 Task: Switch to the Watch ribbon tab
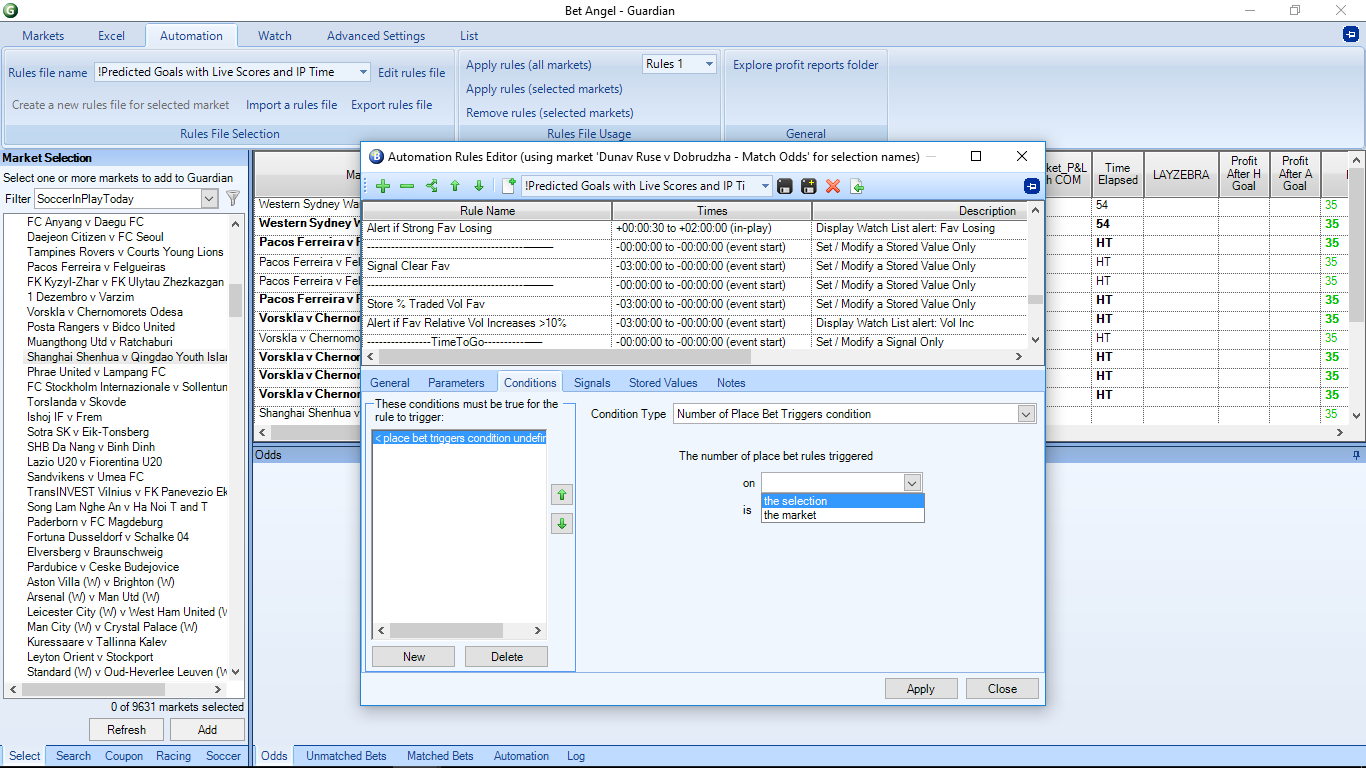pyautogui.click(x=275, y=36)
